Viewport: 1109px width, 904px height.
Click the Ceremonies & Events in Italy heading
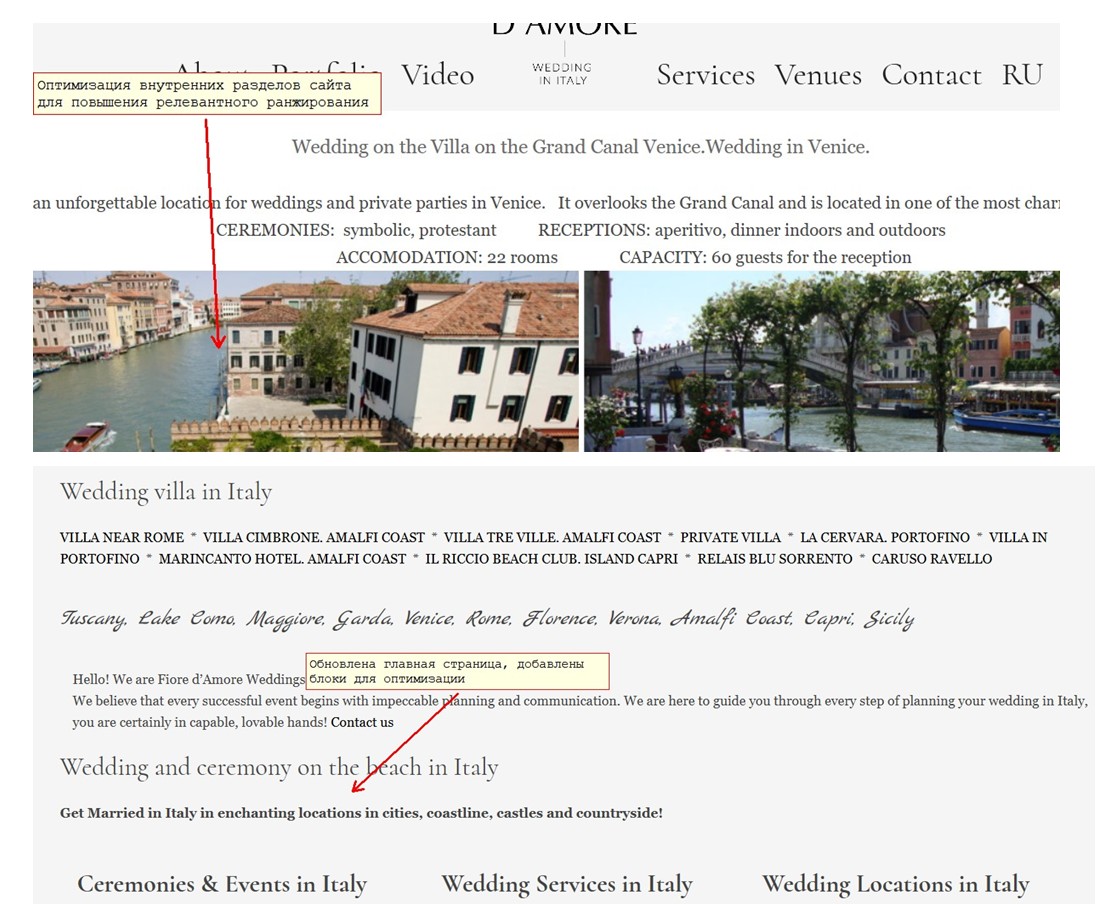tap(222, 884)
